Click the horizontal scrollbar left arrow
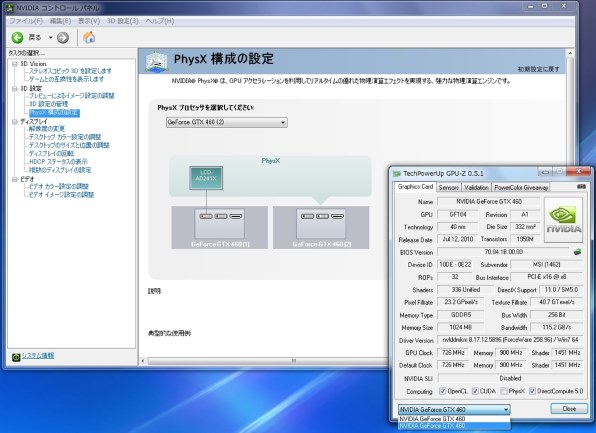The image size is (596, 433). (143, 361)
